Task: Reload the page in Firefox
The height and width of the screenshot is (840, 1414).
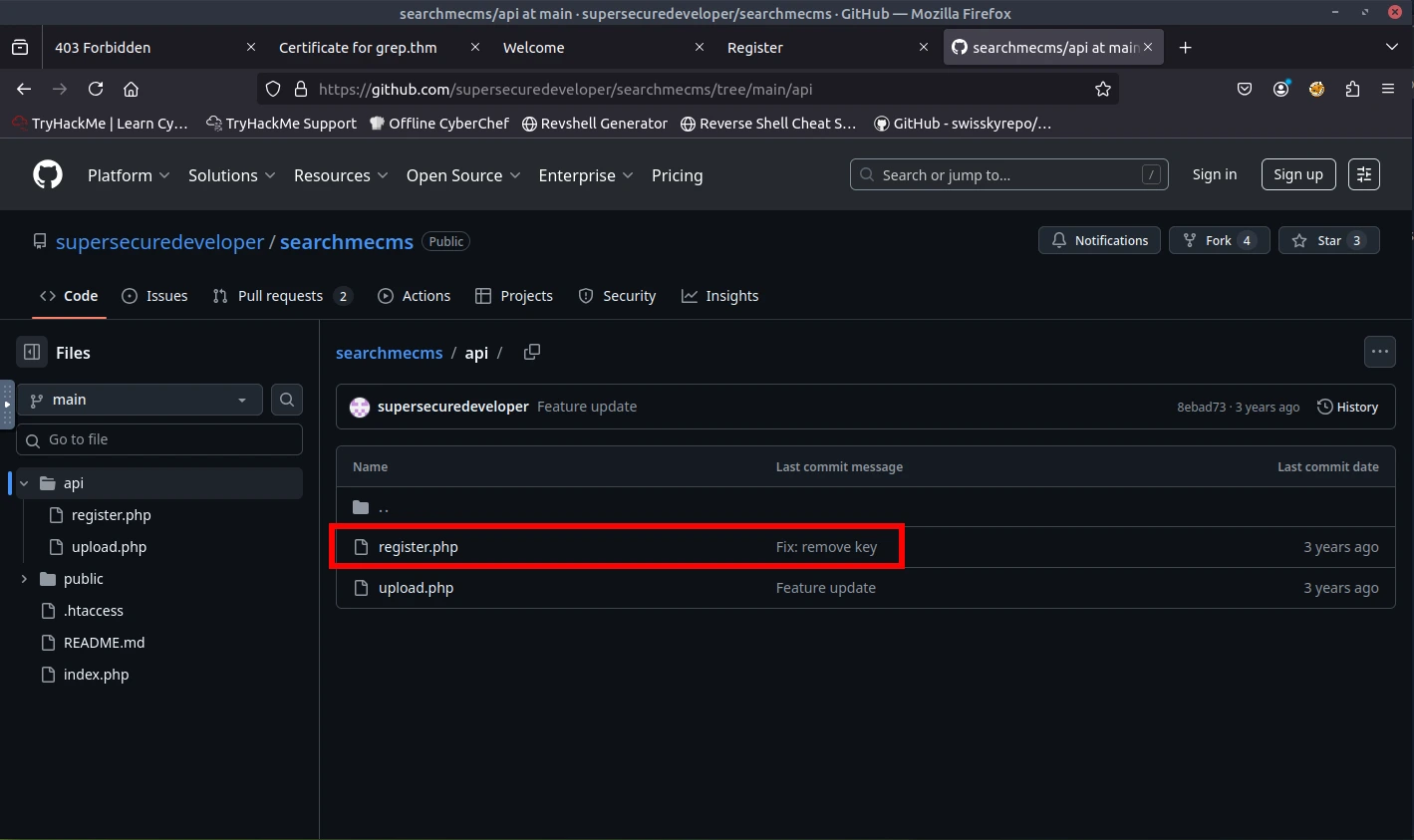Action: click(96, 89)
